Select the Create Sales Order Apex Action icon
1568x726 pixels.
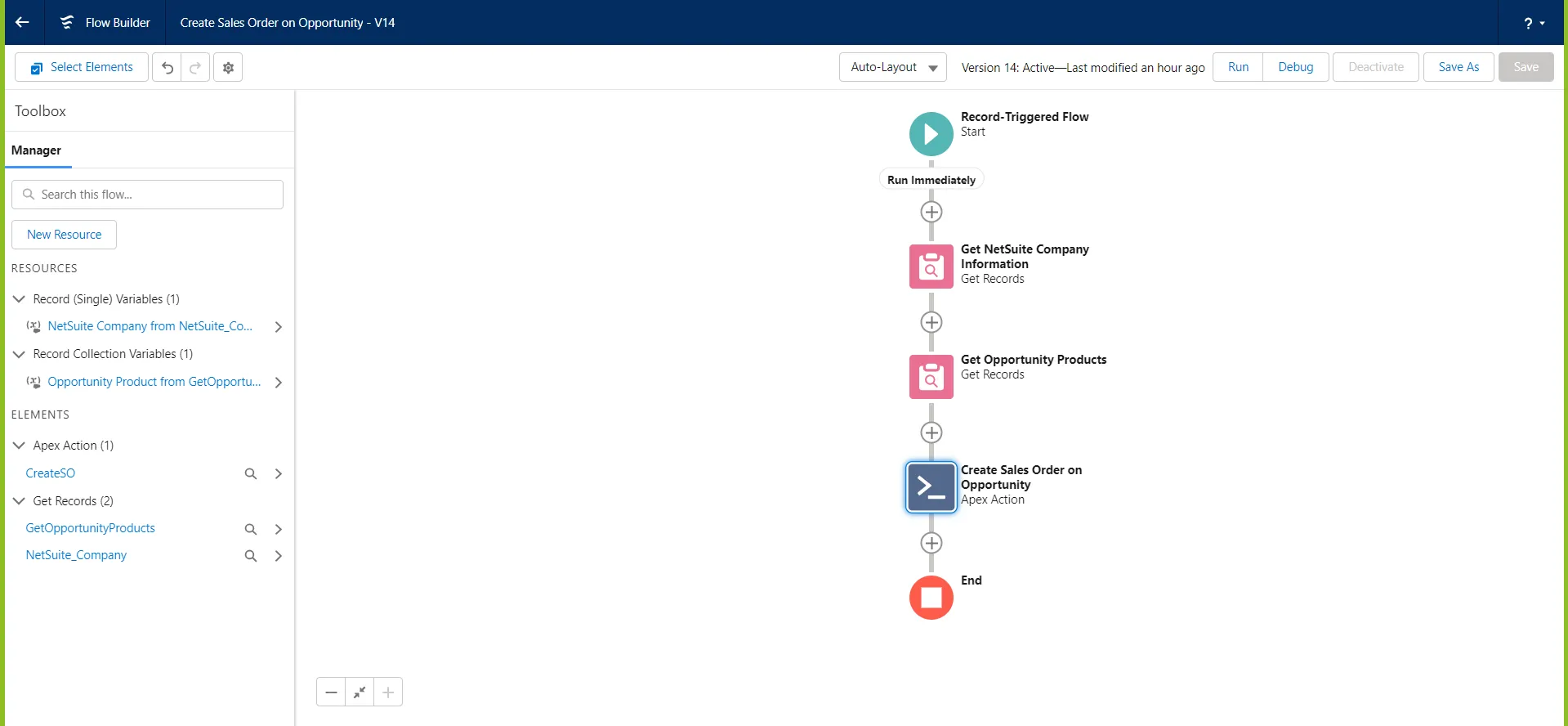coord(931,487)
